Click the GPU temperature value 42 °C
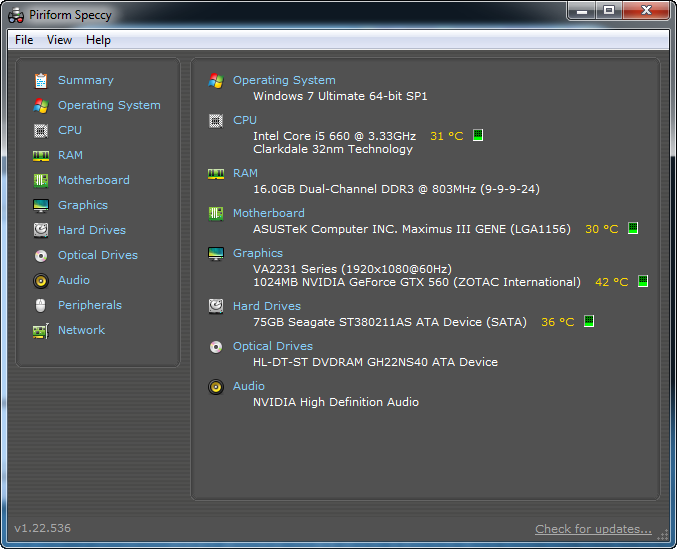The width and height of the screenshot is (677, 549). (611, 282)
